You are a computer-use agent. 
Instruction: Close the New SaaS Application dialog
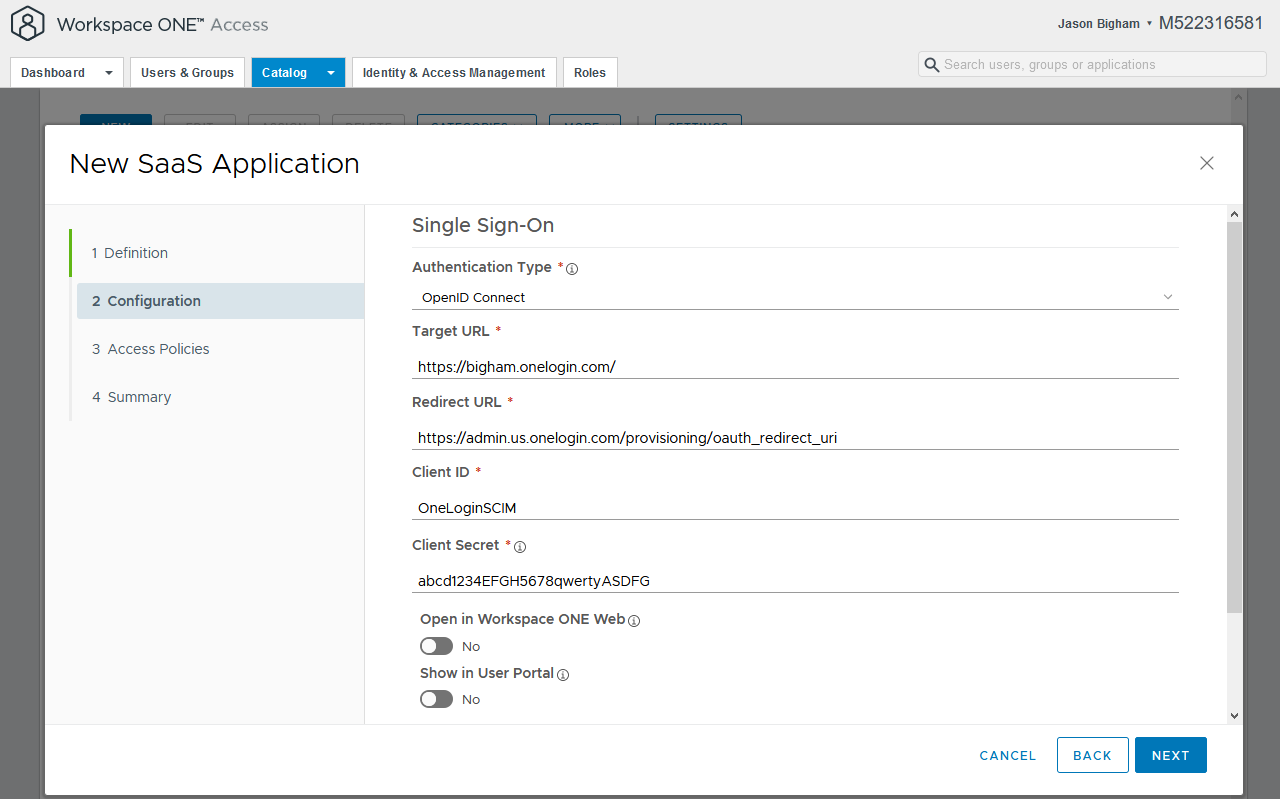pos(1206,162)
